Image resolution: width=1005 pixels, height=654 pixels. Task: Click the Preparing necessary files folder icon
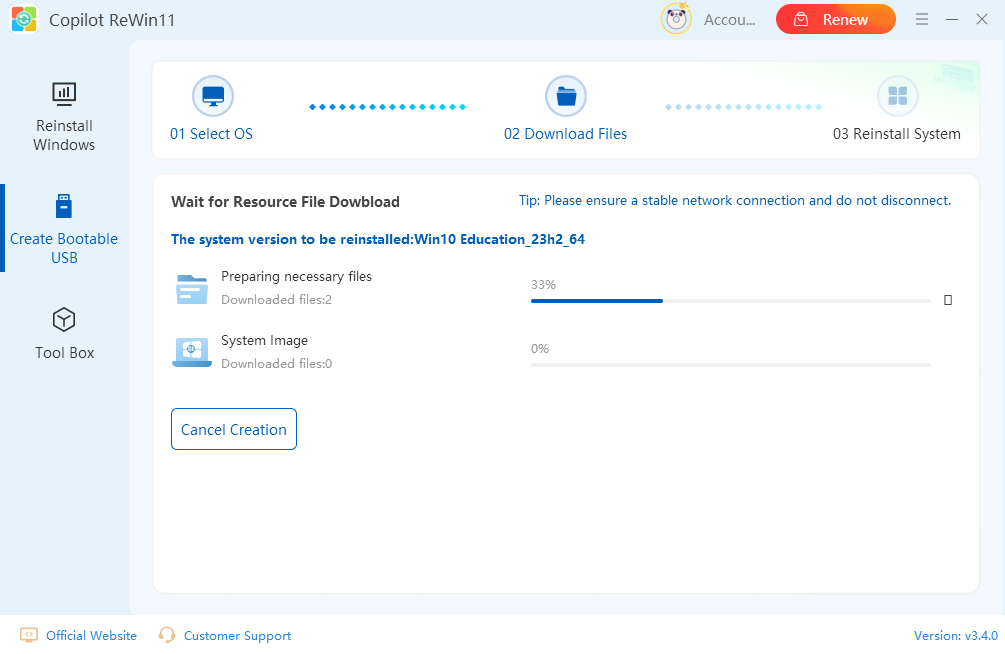[x=191, y=288]
